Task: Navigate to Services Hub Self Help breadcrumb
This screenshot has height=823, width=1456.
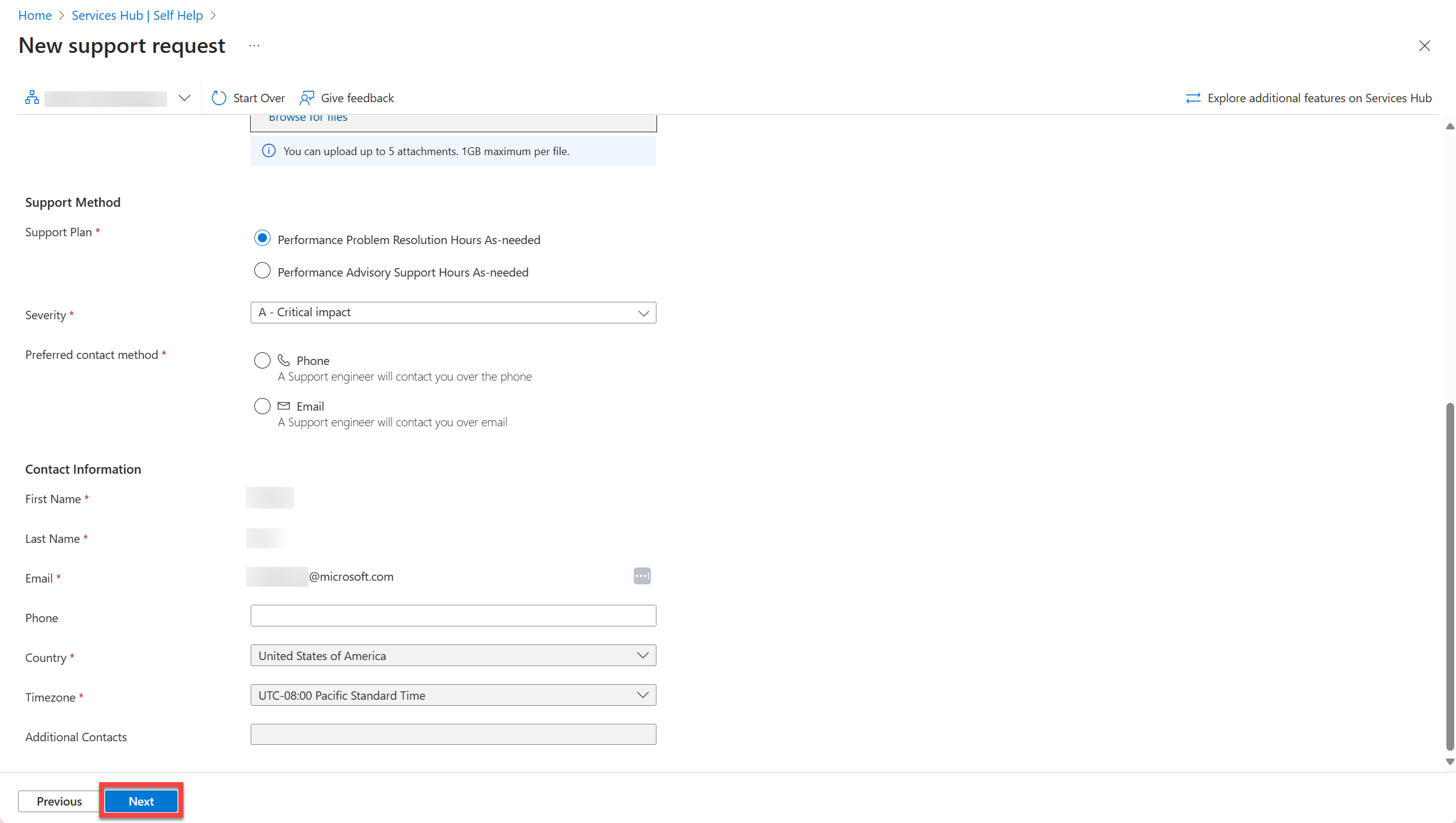Action: click(137, 15)
